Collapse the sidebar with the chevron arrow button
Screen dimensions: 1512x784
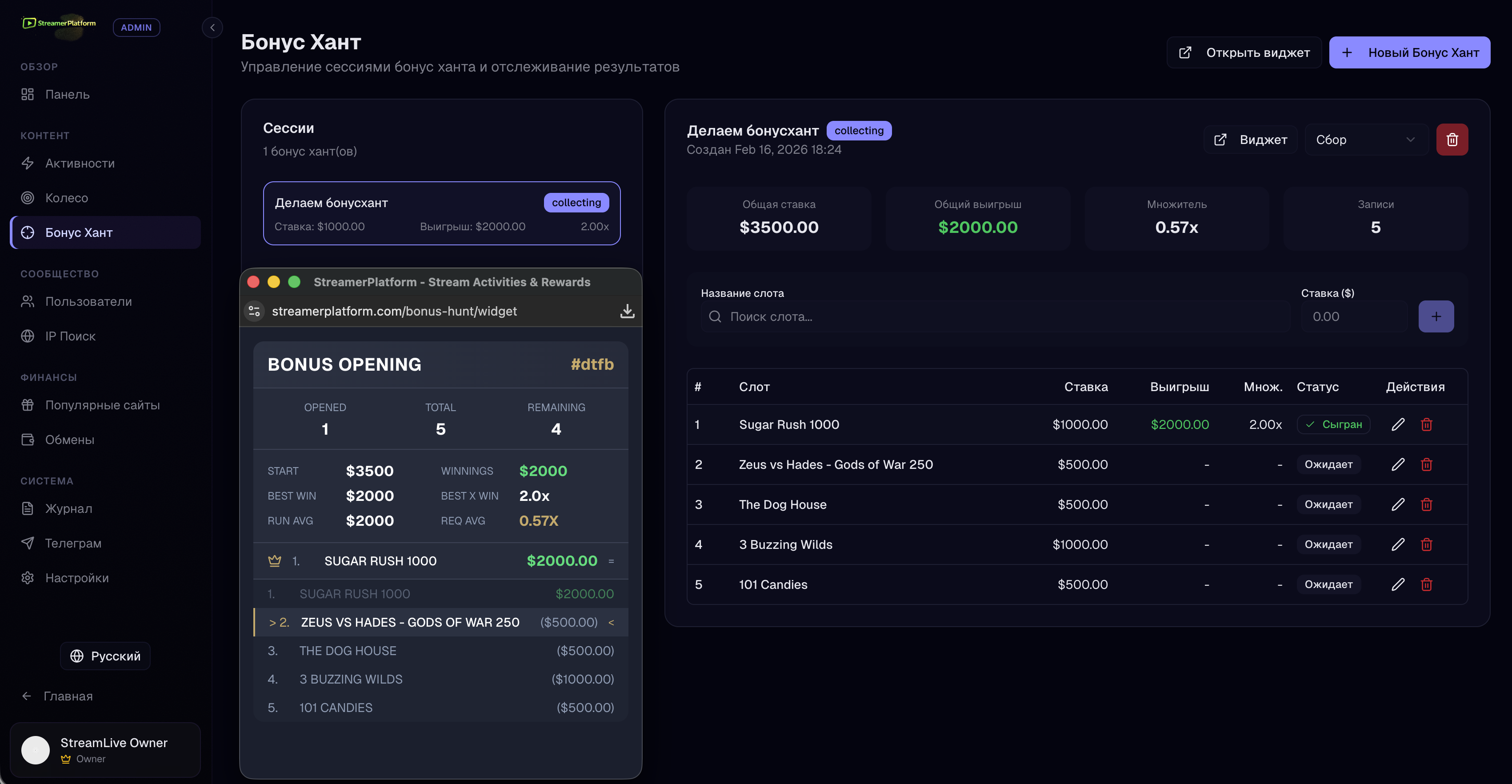[x=212, y=28]
